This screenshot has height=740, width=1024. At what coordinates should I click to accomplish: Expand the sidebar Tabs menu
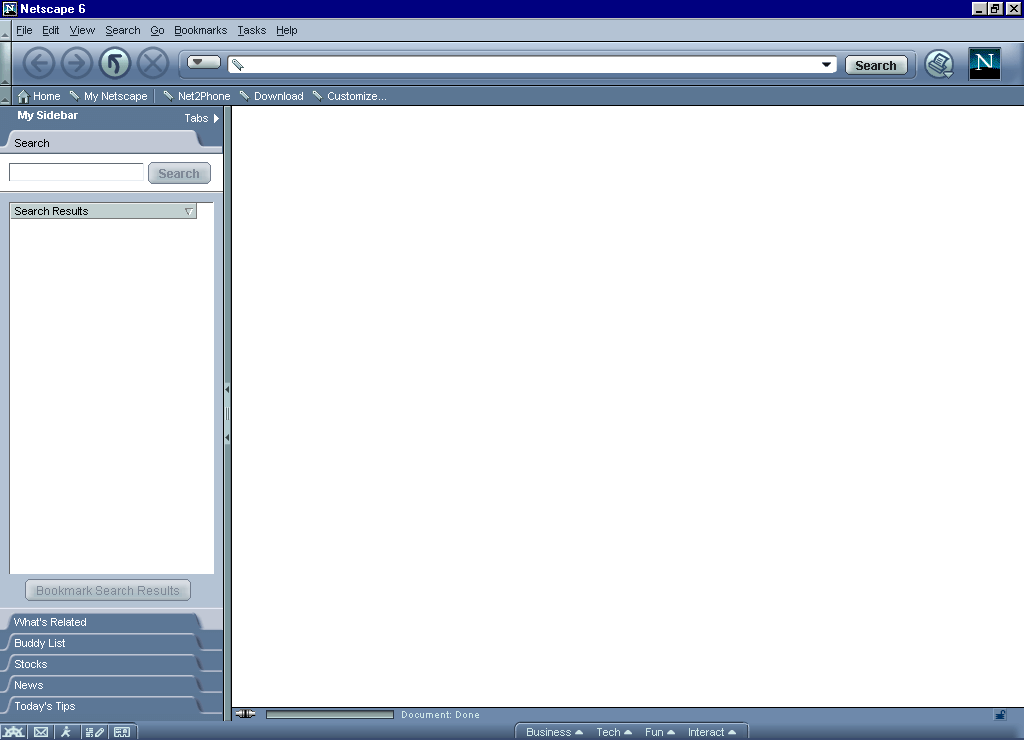tap(201, 118)
